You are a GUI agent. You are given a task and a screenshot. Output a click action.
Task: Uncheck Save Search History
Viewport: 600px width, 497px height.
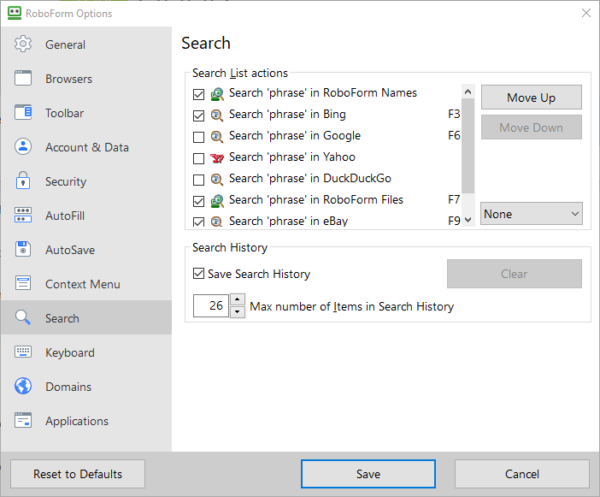pyautogui.click(x=198, y=274)
